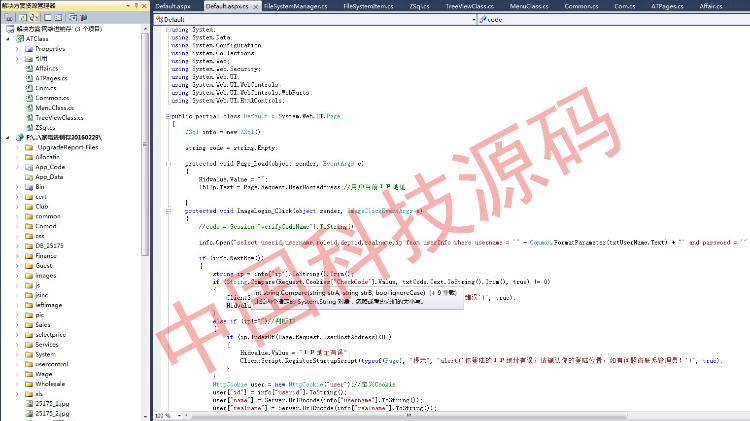Switch to the FileSystemItem.cs tab
Screen dimensions: 750x421
tap(368, 6)
